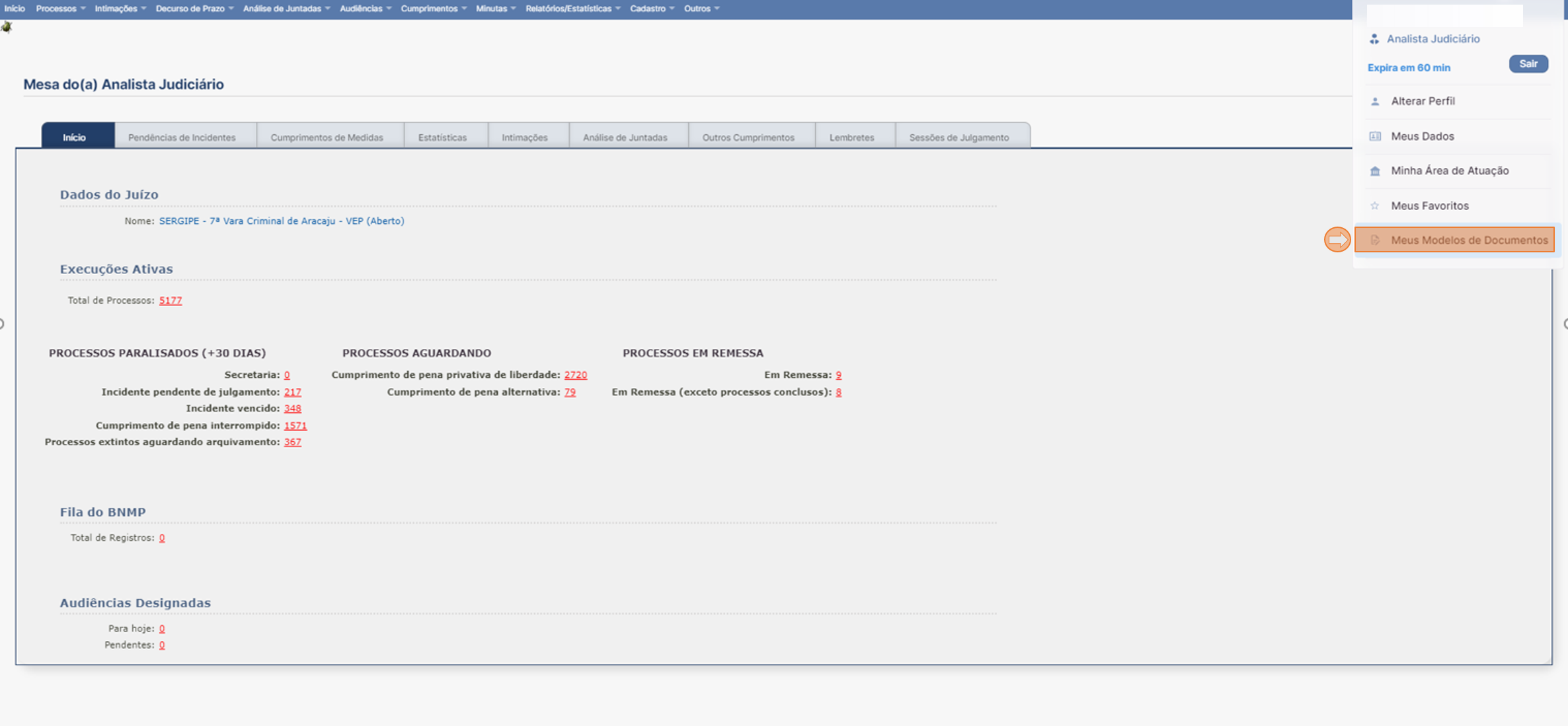Expand the Cadastro dropdown menu
The width and height of the screenshot is (1568, 726).
(652, 9)
